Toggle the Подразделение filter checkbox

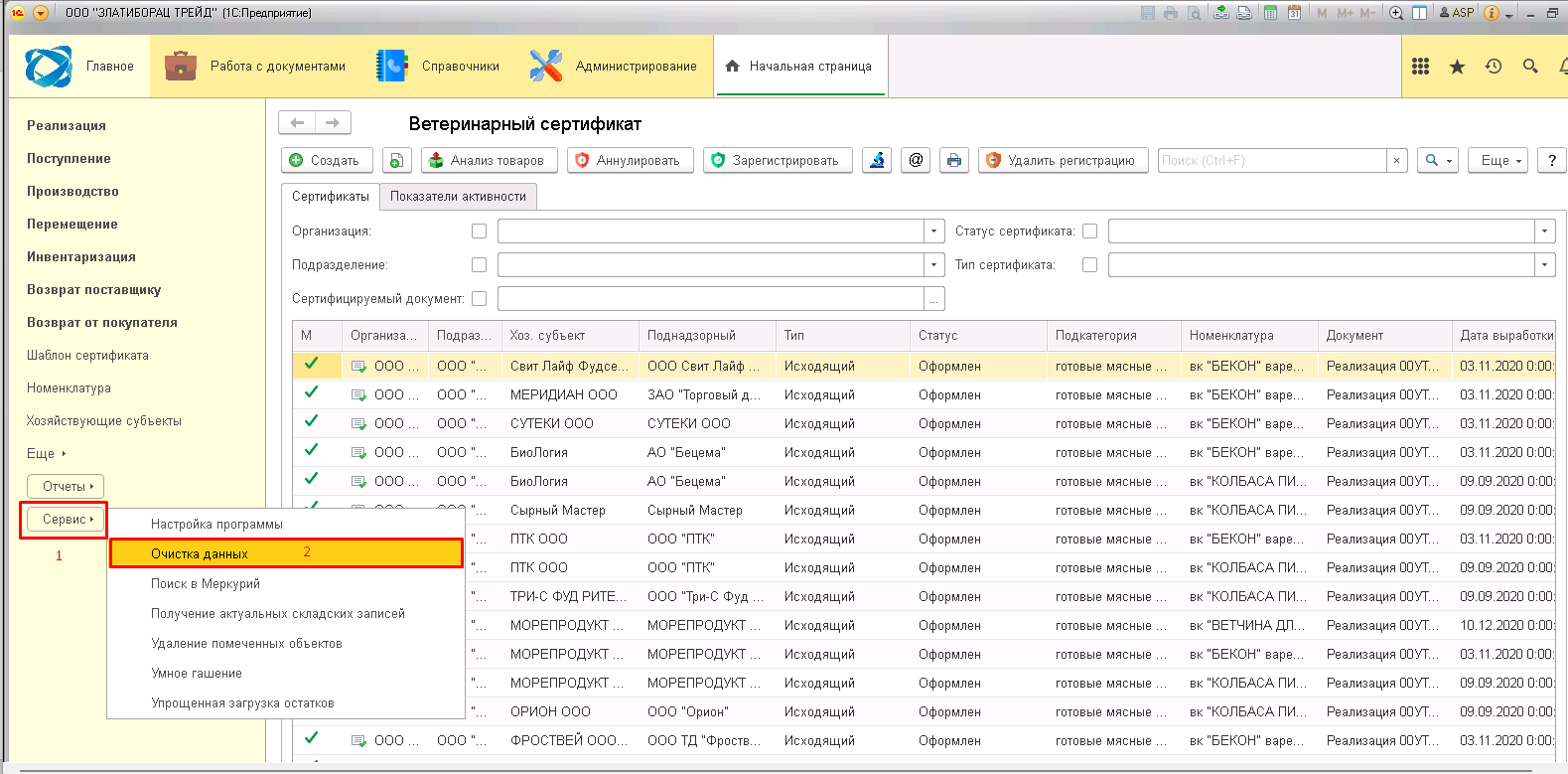click(479, 265)
